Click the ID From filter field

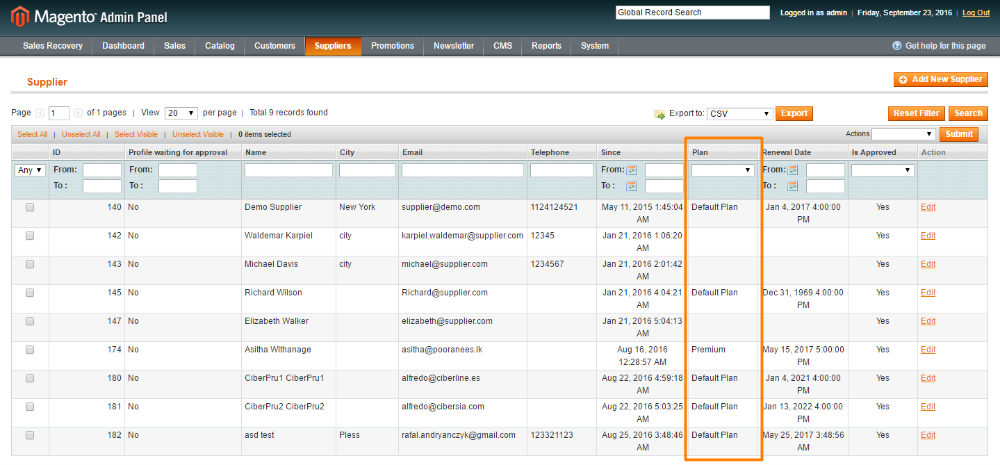click(x=102, y=170)
